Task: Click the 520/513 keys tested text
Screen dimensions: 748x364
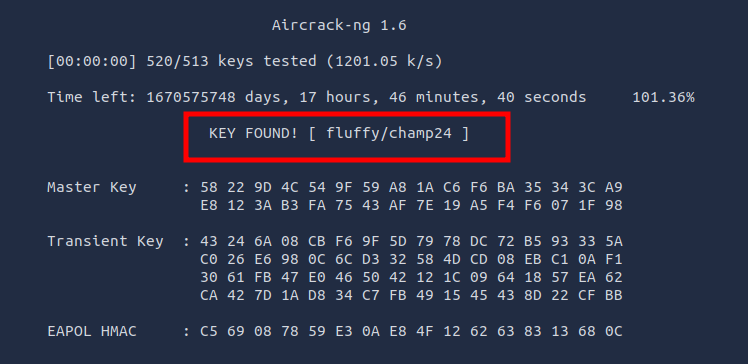Action: (x=231, y=61)
